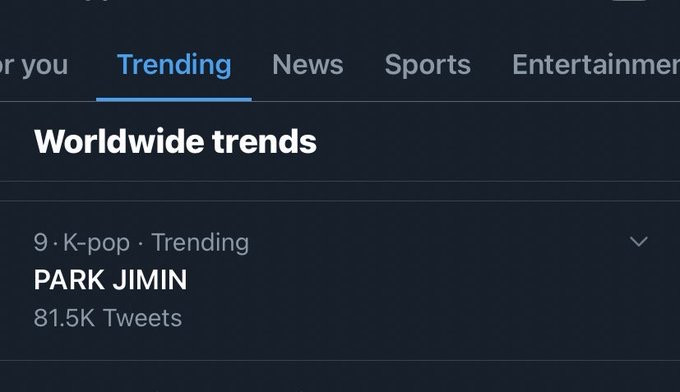Click the blue underline below Trending tab
680x392 pixels.
click(174, 99)
